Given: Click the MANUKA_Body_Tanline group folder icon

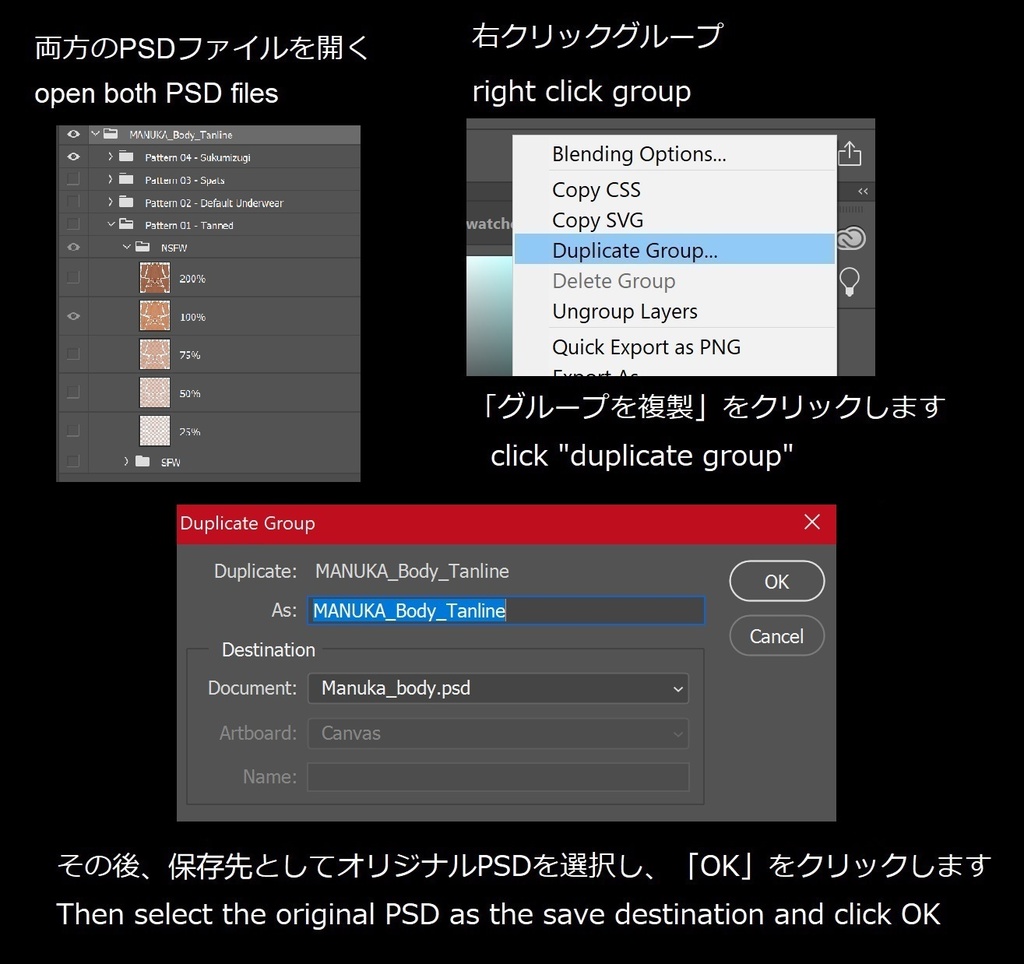Looking at the screenshot, I should coord(109,133).
